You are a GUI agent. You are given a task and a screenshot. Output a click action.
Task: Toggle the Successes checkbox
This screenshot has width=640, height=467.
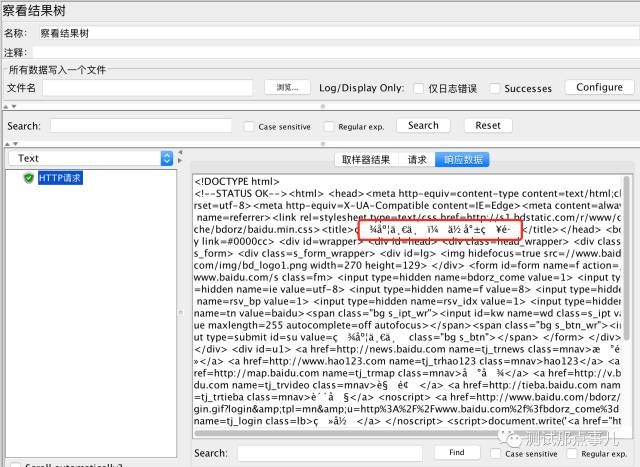pos(495,88)
